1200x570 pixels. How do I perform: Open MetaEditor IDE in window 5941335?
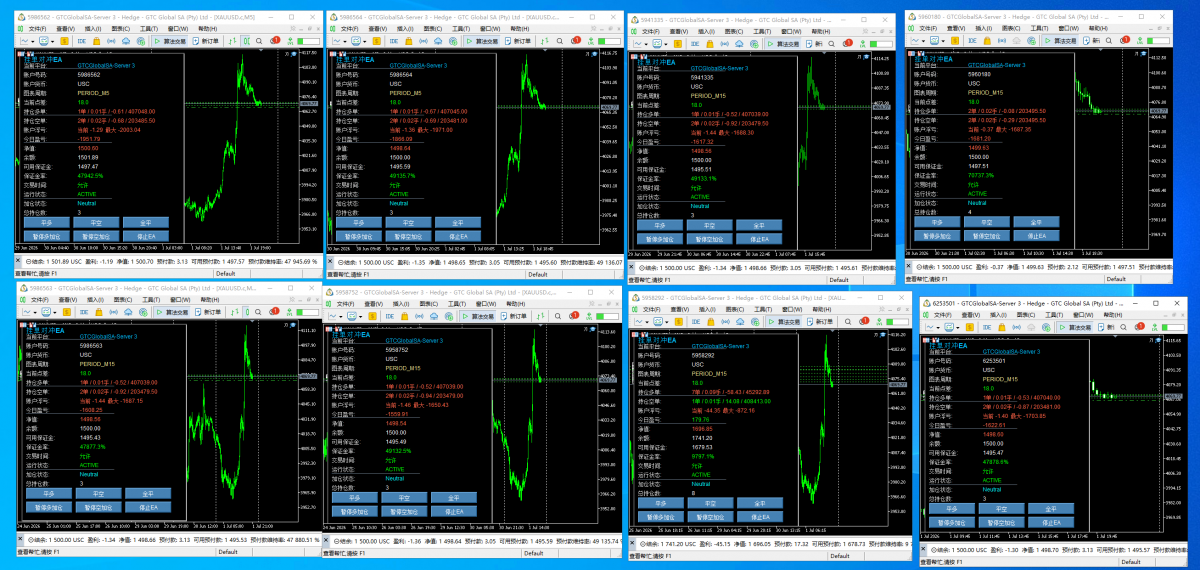coord(695,43)
